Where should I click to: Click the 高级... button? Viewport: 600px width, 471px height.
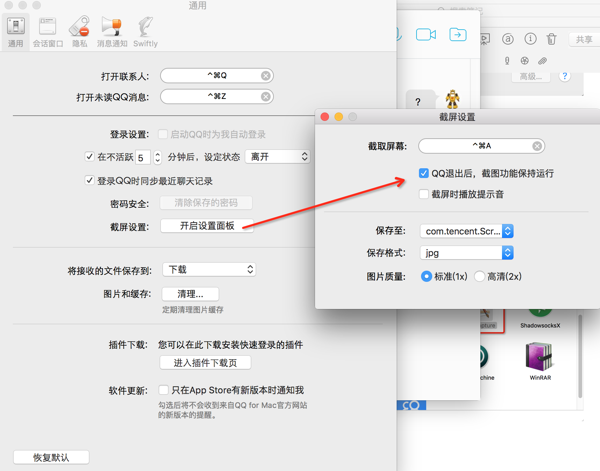(531, 77)
